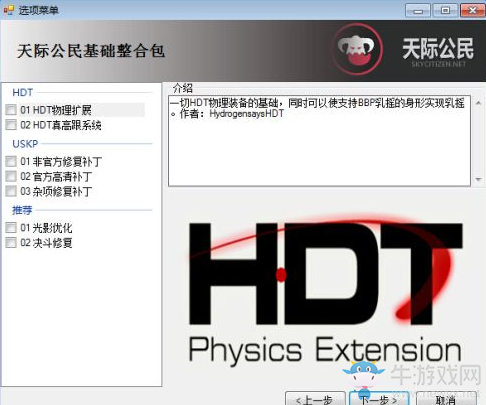
Task: Click the description box scroll up arrow
Action: click(478, 103)
